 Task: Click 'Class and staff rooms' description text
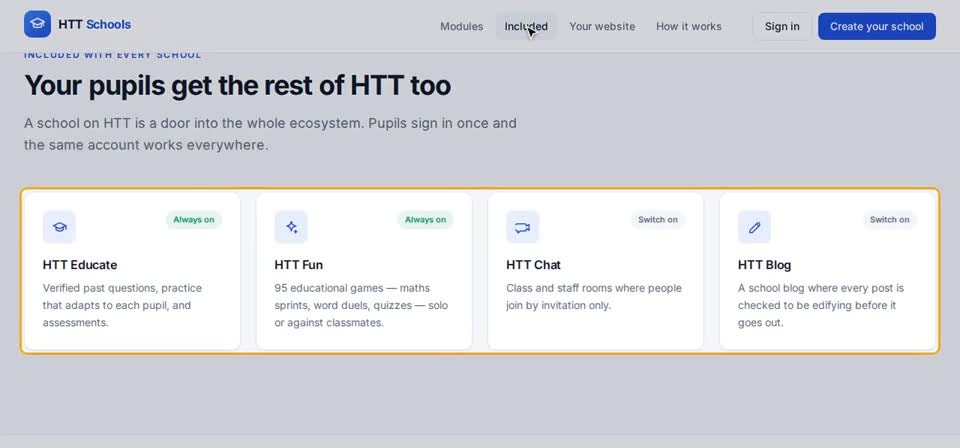[594, 296]
